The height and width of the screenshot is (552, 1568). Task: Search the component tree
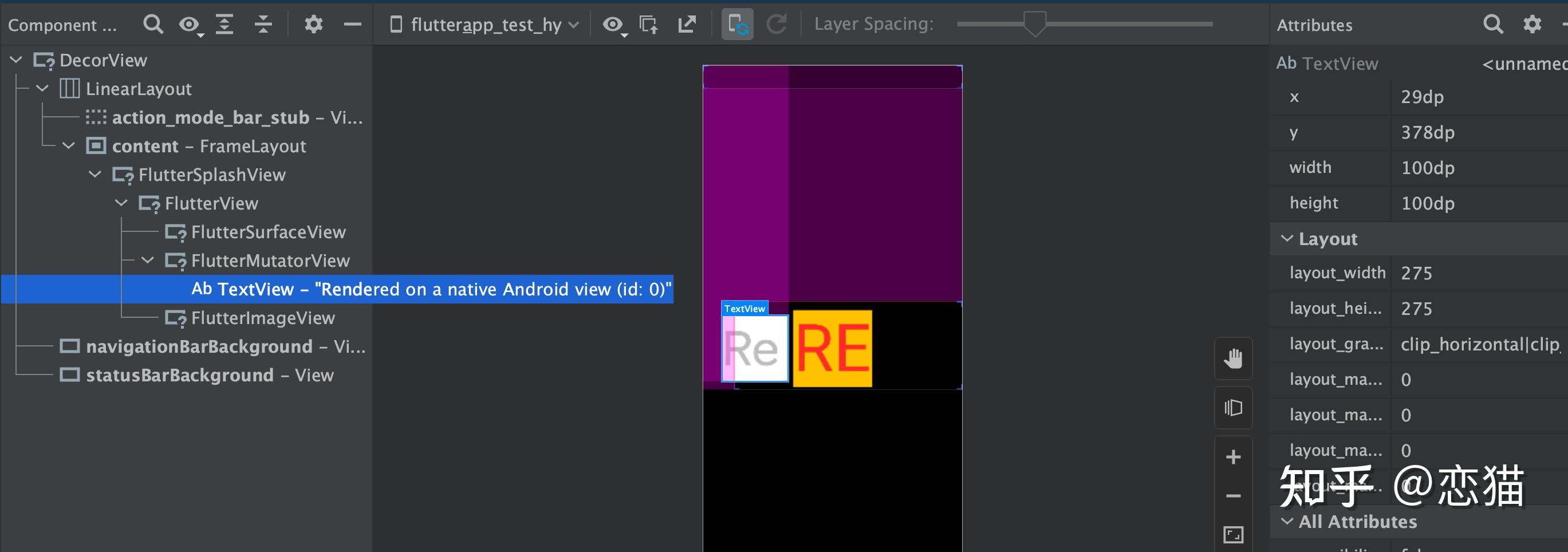click(x=153, y=25)
